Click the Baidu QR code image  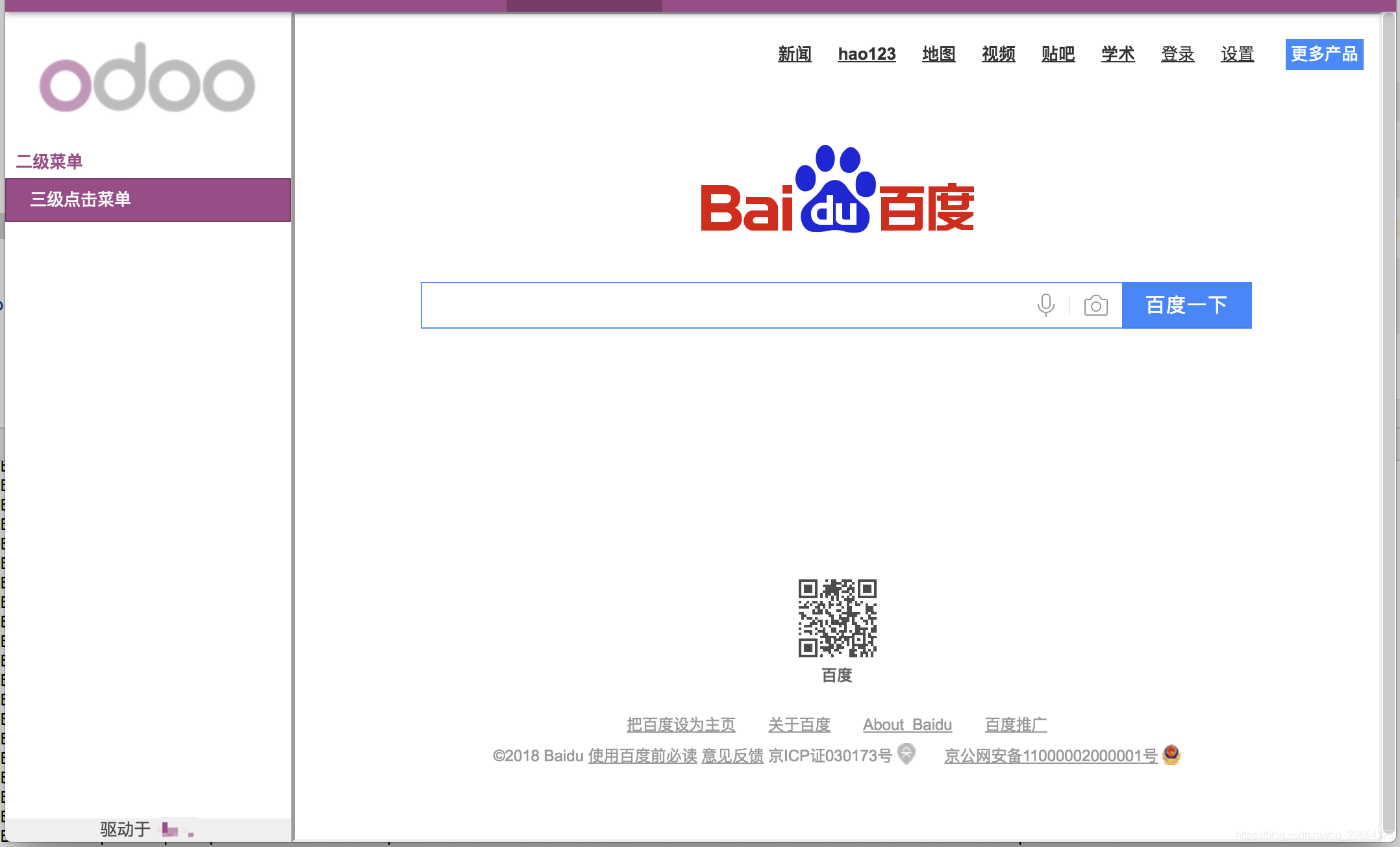coord(837,618)
